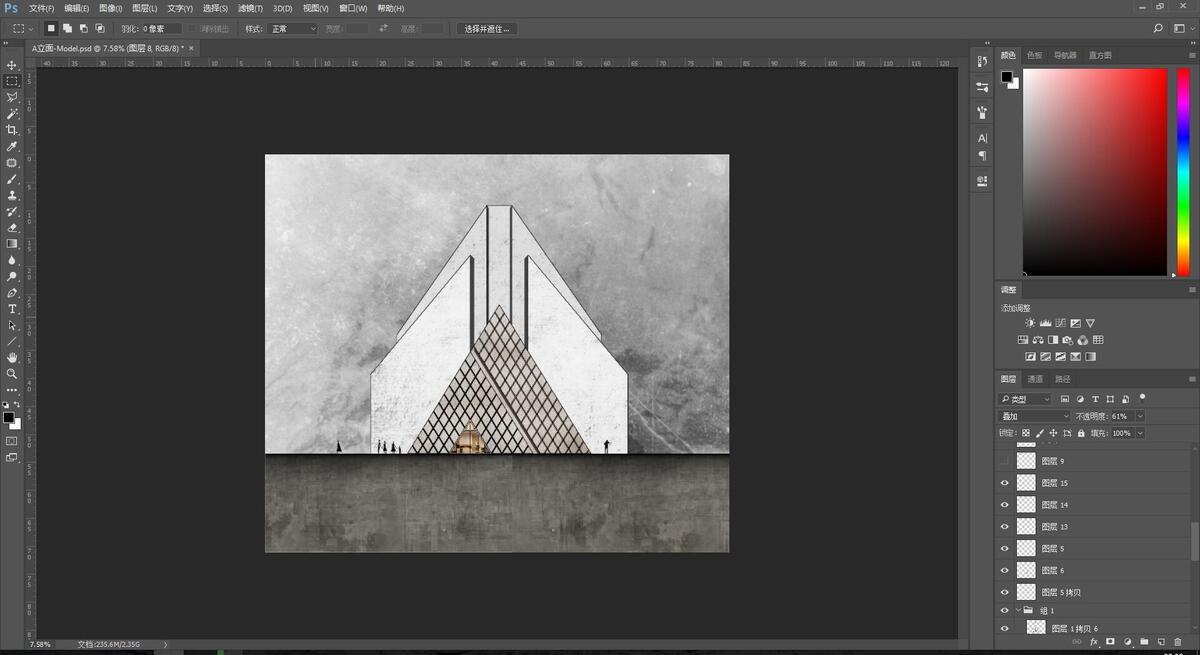Click the Brightness/Contrast adjustment icon
This screenshot has width=1200, height=655.
(x=1030, y=323)
